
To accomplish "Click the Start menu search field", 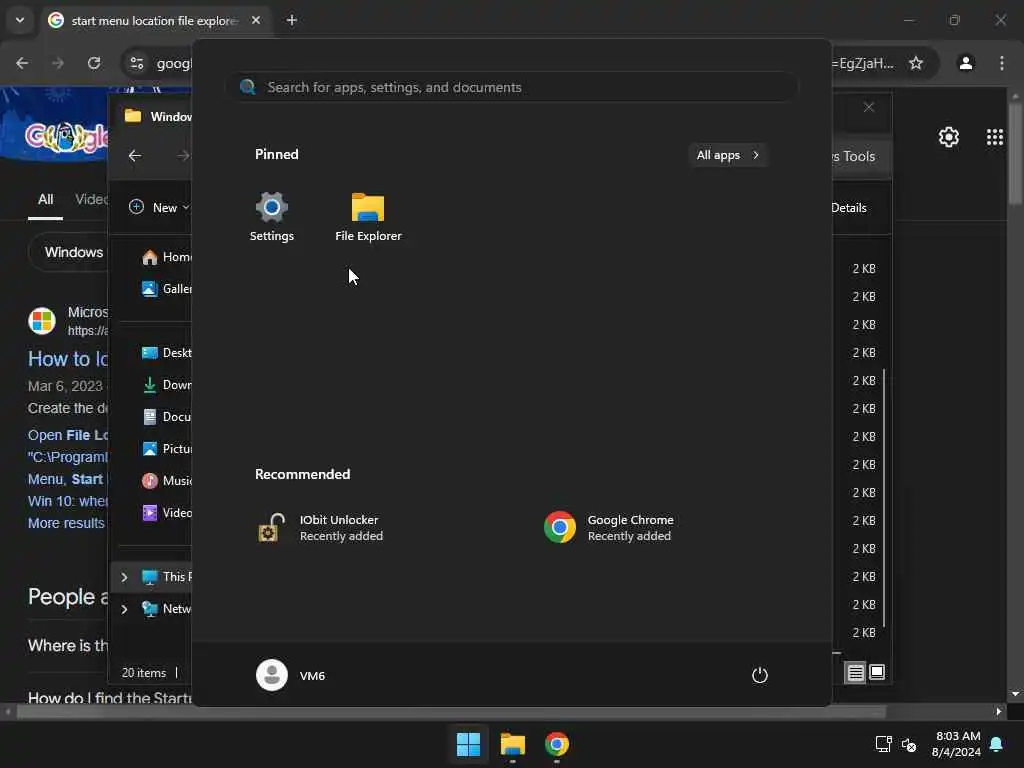I will (513, 87).
